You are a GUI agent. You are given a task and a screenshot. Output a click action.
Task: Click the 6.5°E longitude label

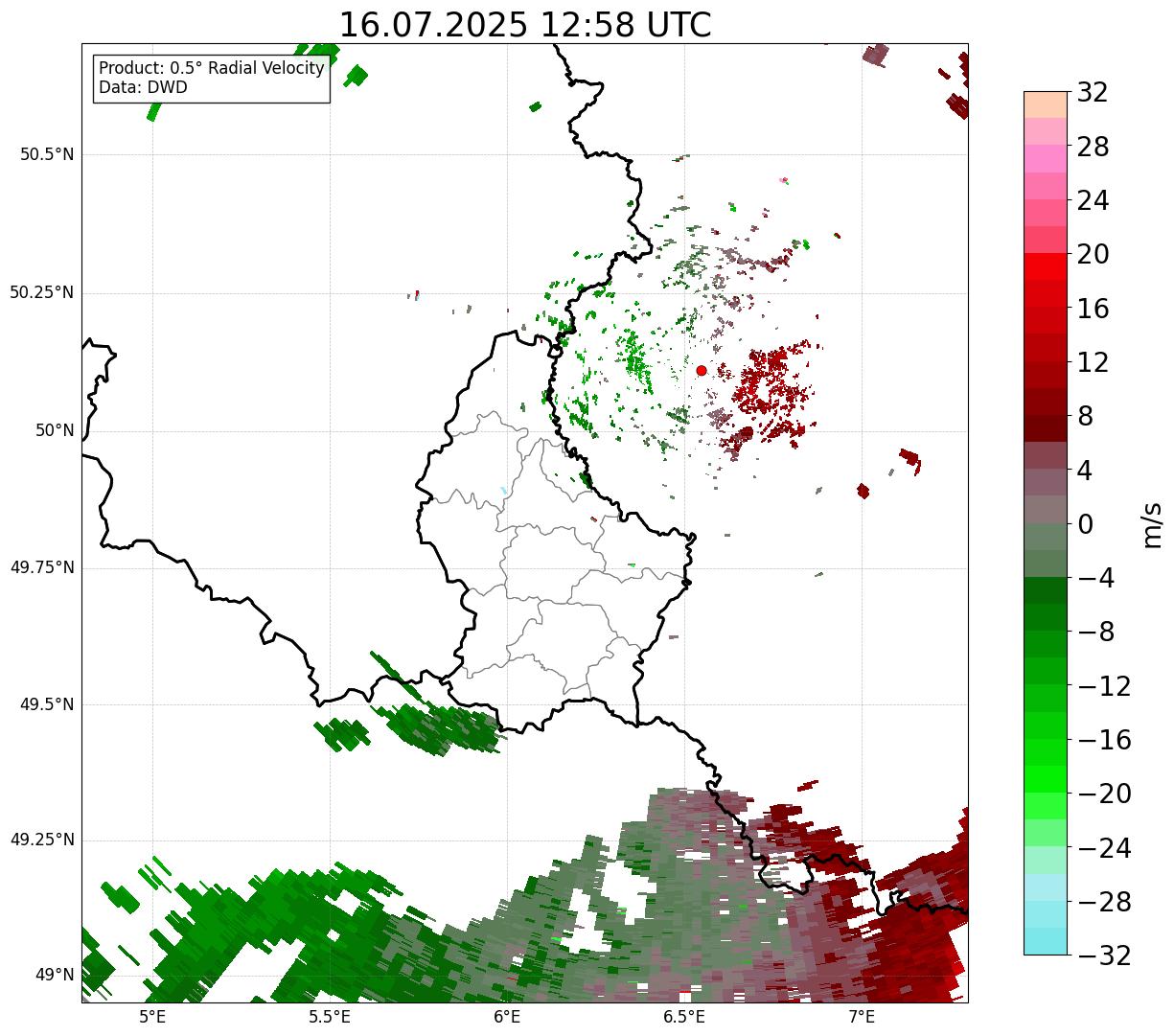pyautogui.click(x=685, y=1017)
